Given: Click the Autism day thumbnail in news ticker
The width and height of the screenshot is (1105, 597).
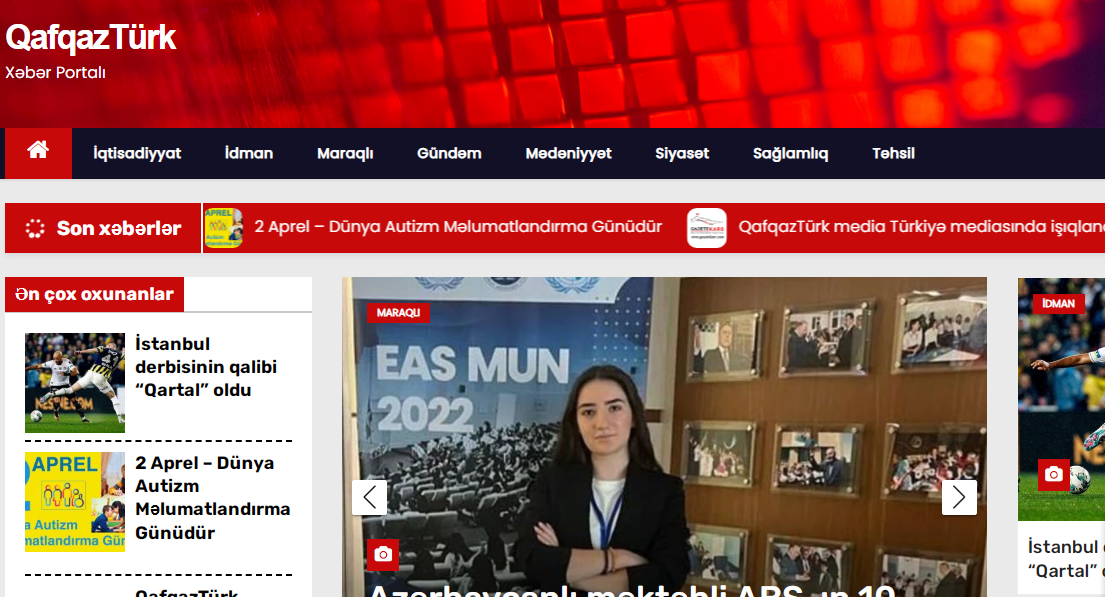Looking at the screenshot, I should [x=224, y=228].
